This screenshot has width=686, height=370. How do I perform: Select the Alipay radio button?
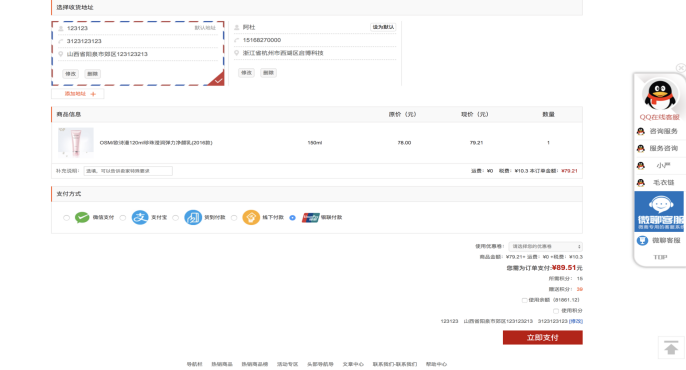[x=123, y=217]
